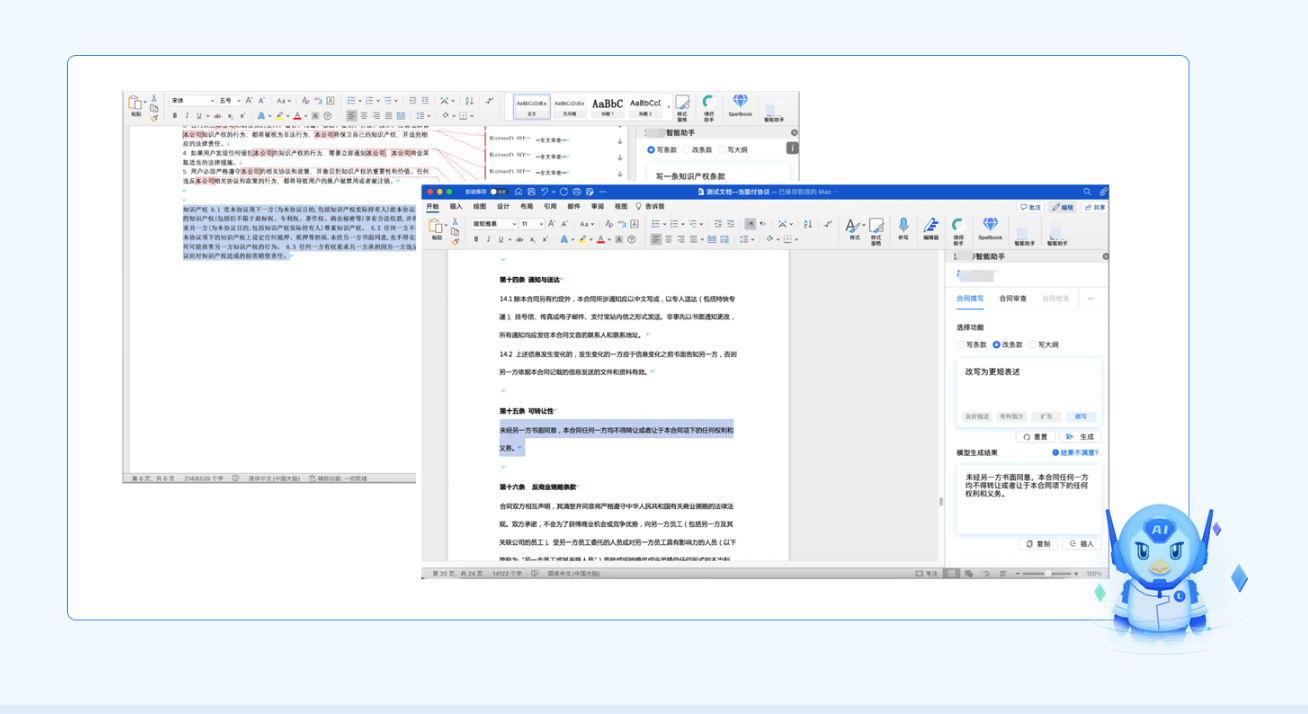Click the blue text effects A in front window

tap(564, 240)
